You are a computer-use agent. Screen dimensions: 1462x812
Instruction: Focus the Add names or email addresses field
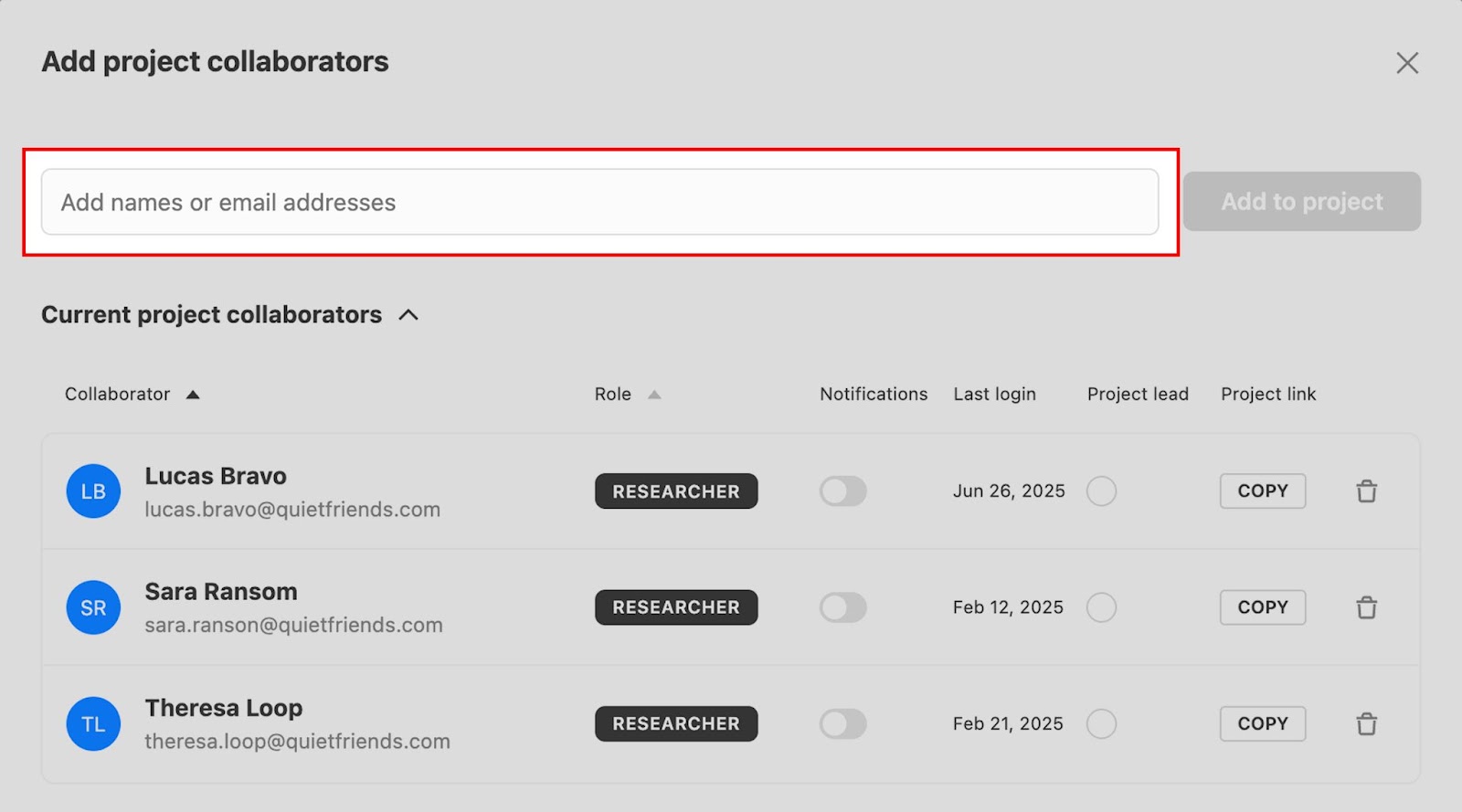click(x=599, y=202)
